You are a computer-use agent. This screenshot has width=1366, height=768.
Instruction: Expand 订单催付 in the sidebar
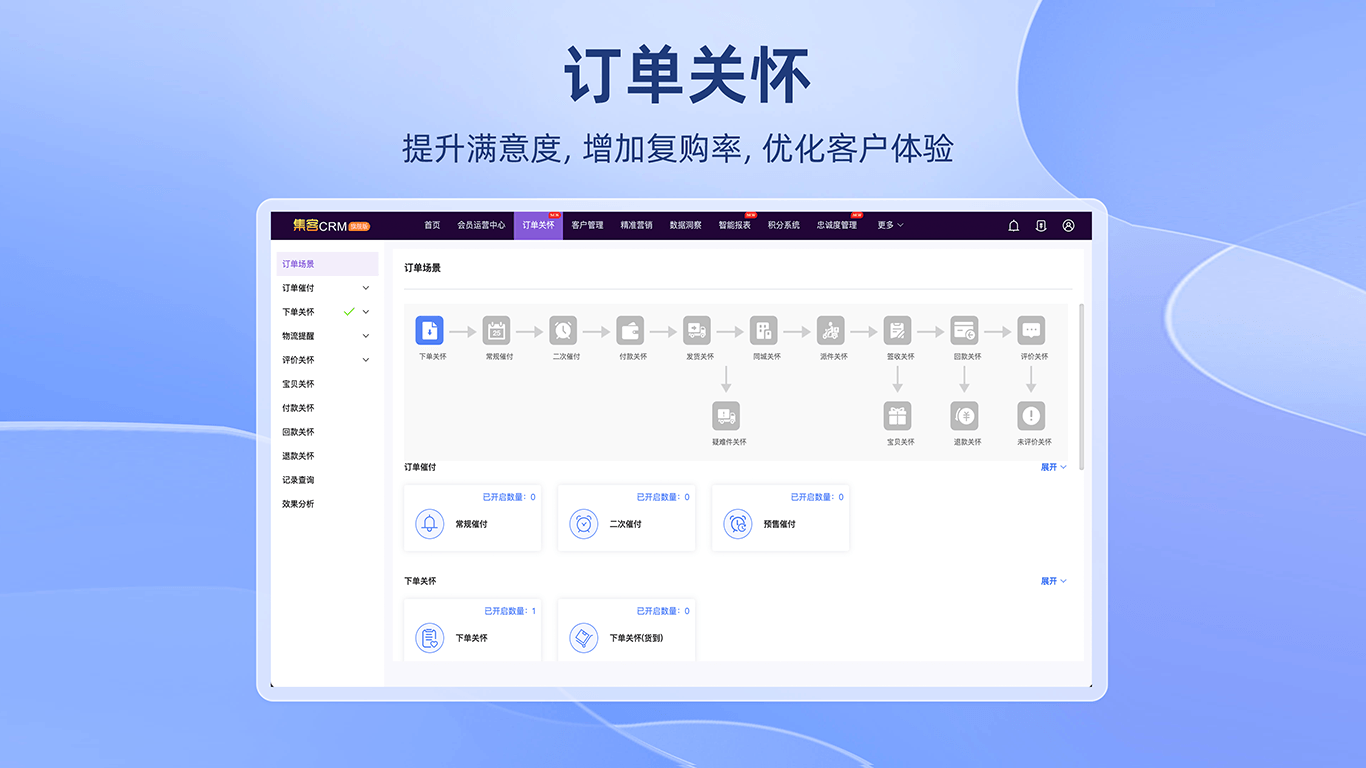pos(366,288)
